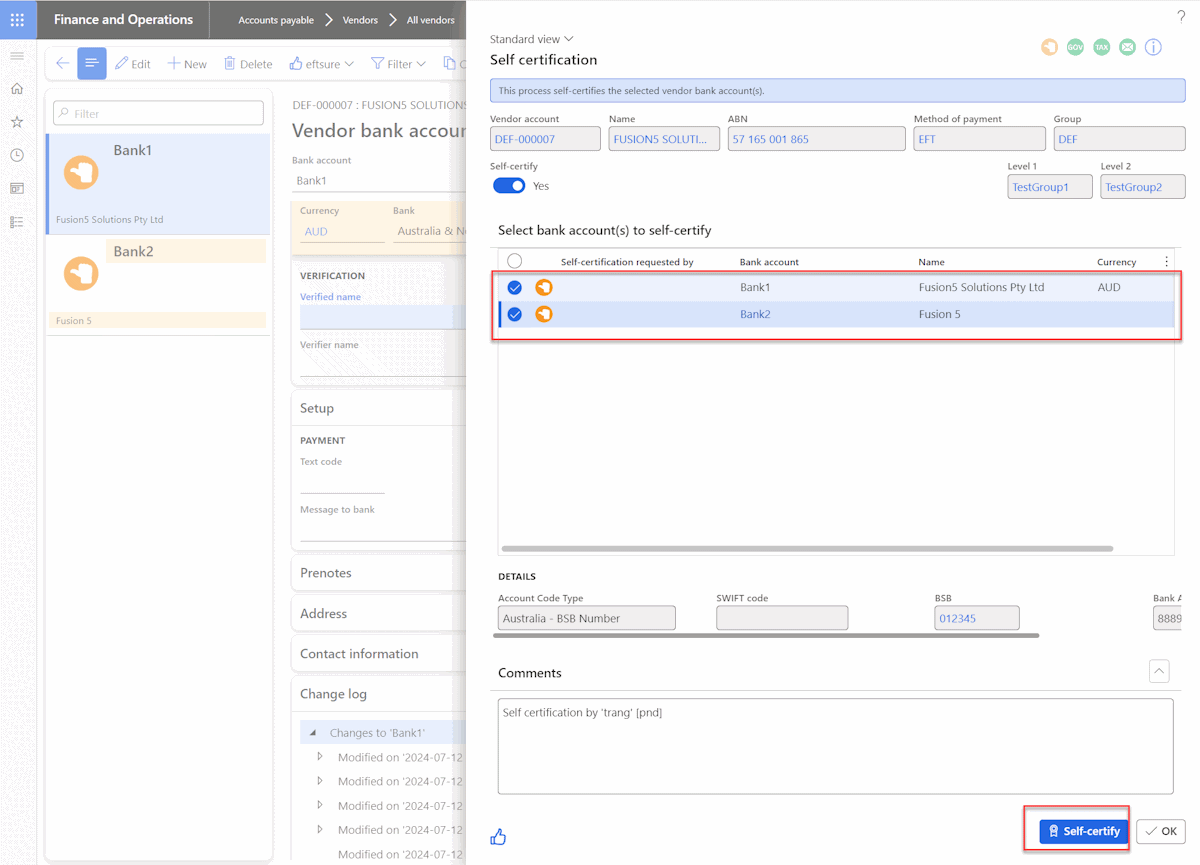Viewport: 1200px width, 865px height.
Task: Toggle the list view button in toolbar
Action: click(91, 63)
